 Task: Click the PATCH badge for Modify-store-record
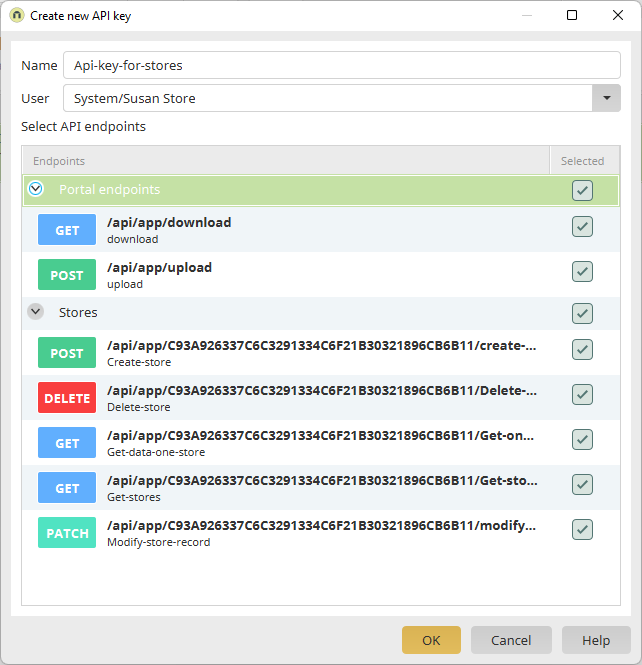click(67, 533)
